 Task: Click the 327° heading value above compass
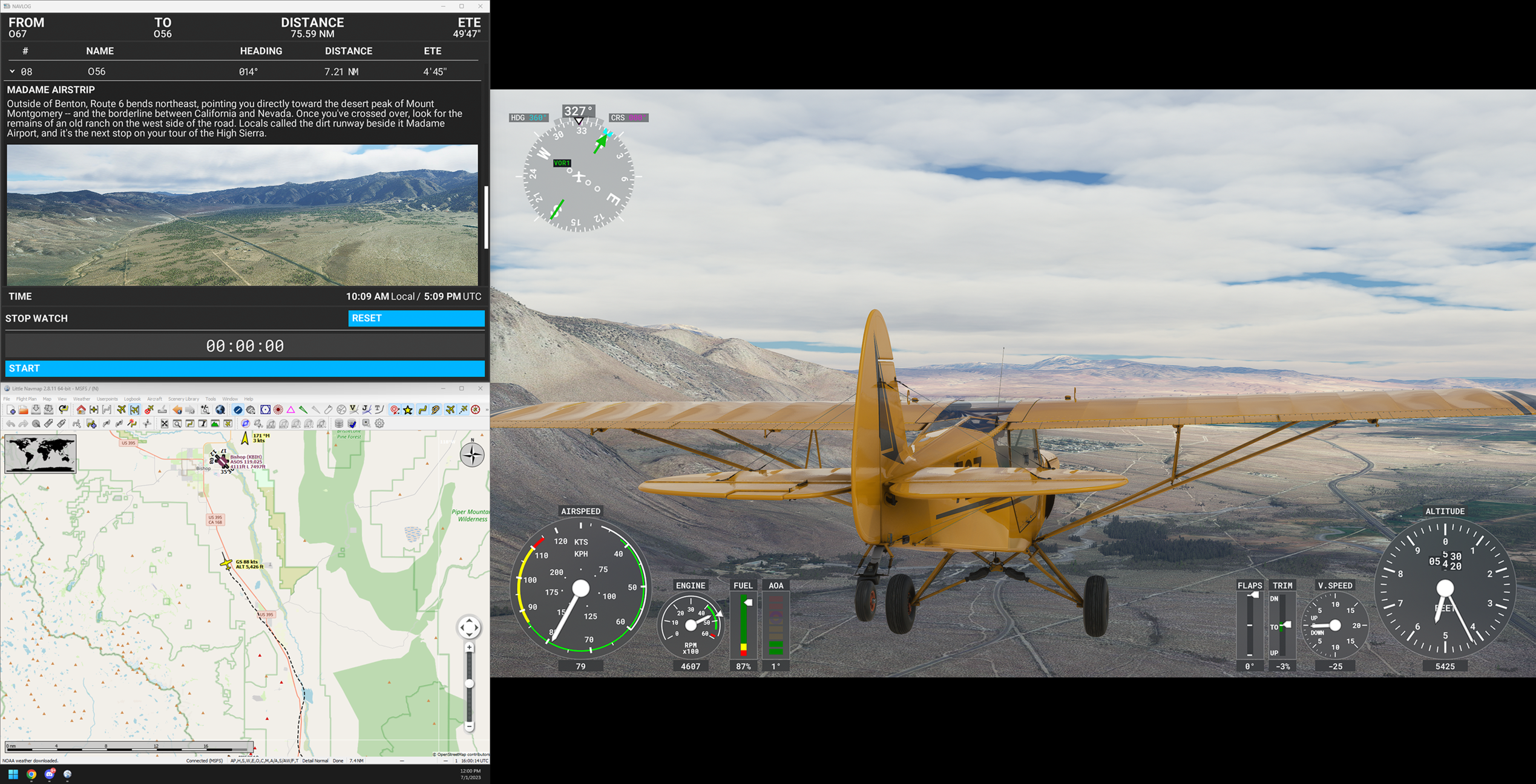578,111
